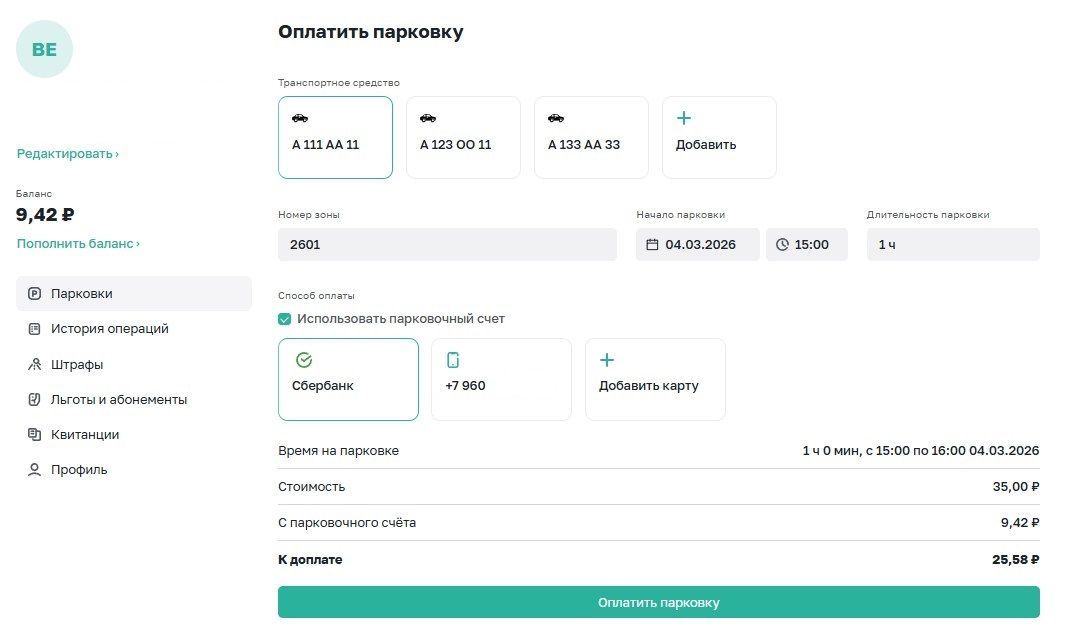
Task: Uncheck Использовать парковочный счет checkbox
Action: [285, 319]
